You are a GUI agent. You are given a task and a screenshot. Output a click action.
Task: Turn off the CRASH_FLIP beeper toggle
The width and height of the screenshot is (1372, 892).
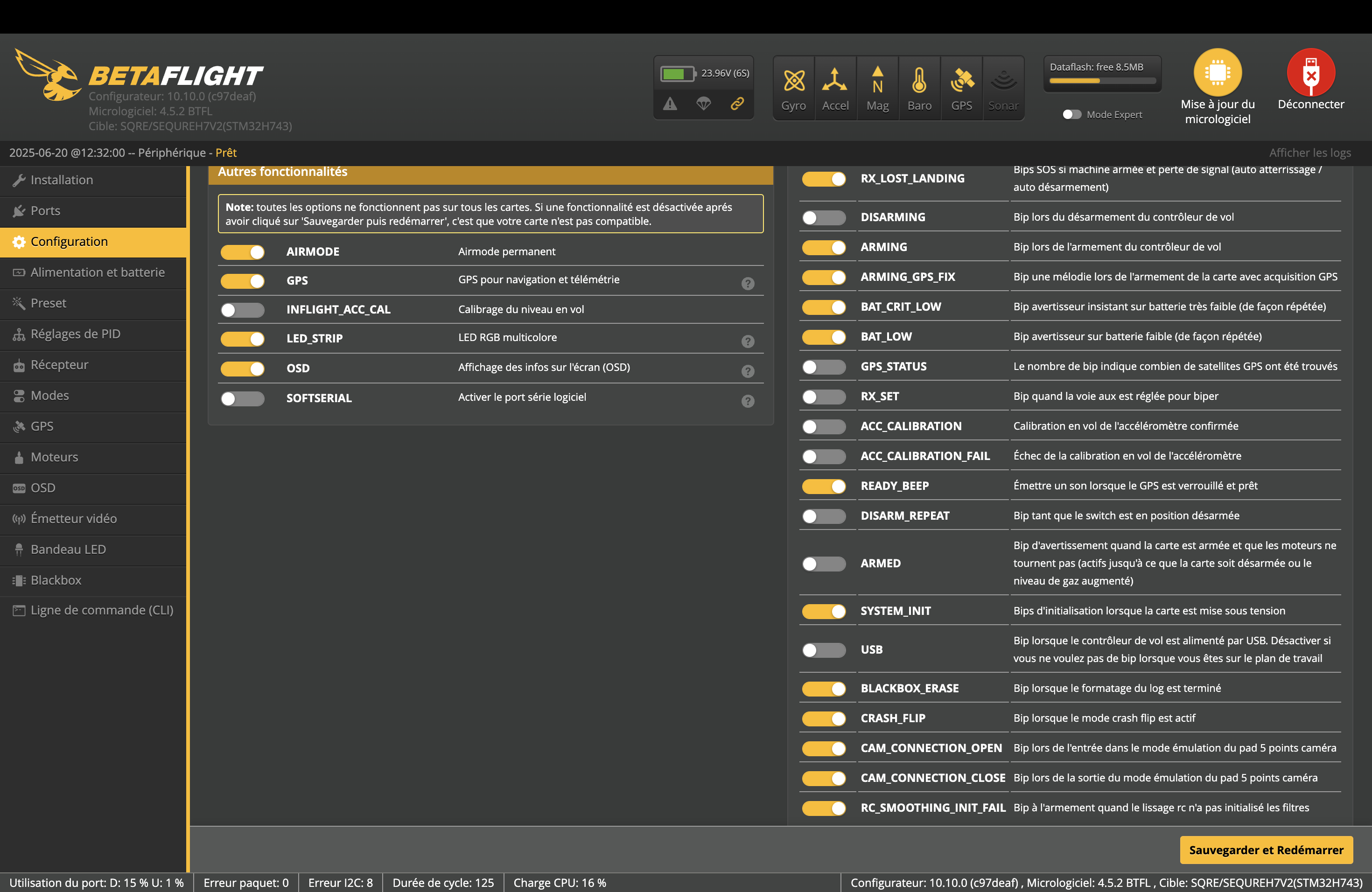click(824, 718)
